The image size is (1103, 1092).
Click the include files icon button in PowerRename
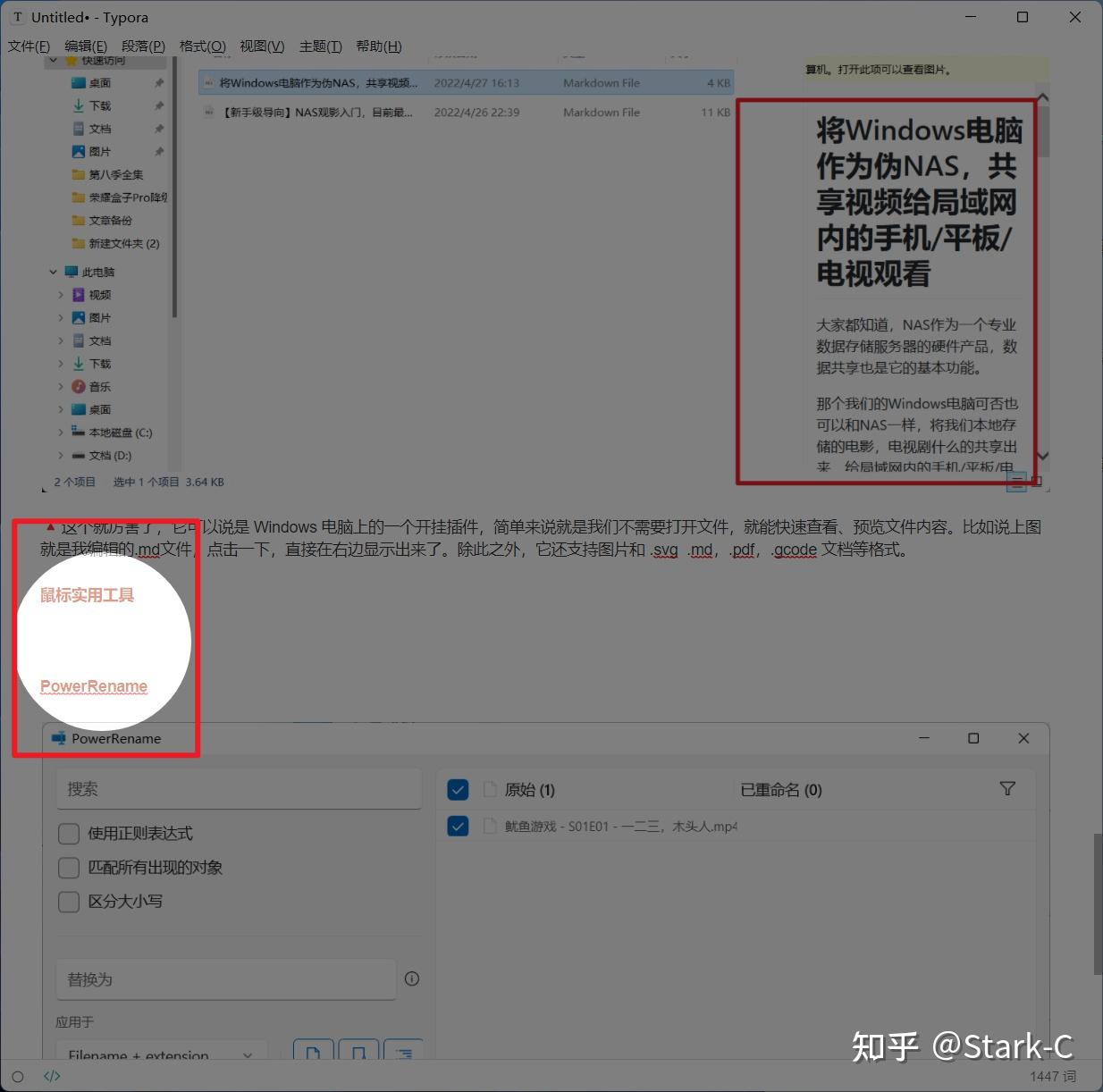pyautogui.click(x=313, y=1052)
